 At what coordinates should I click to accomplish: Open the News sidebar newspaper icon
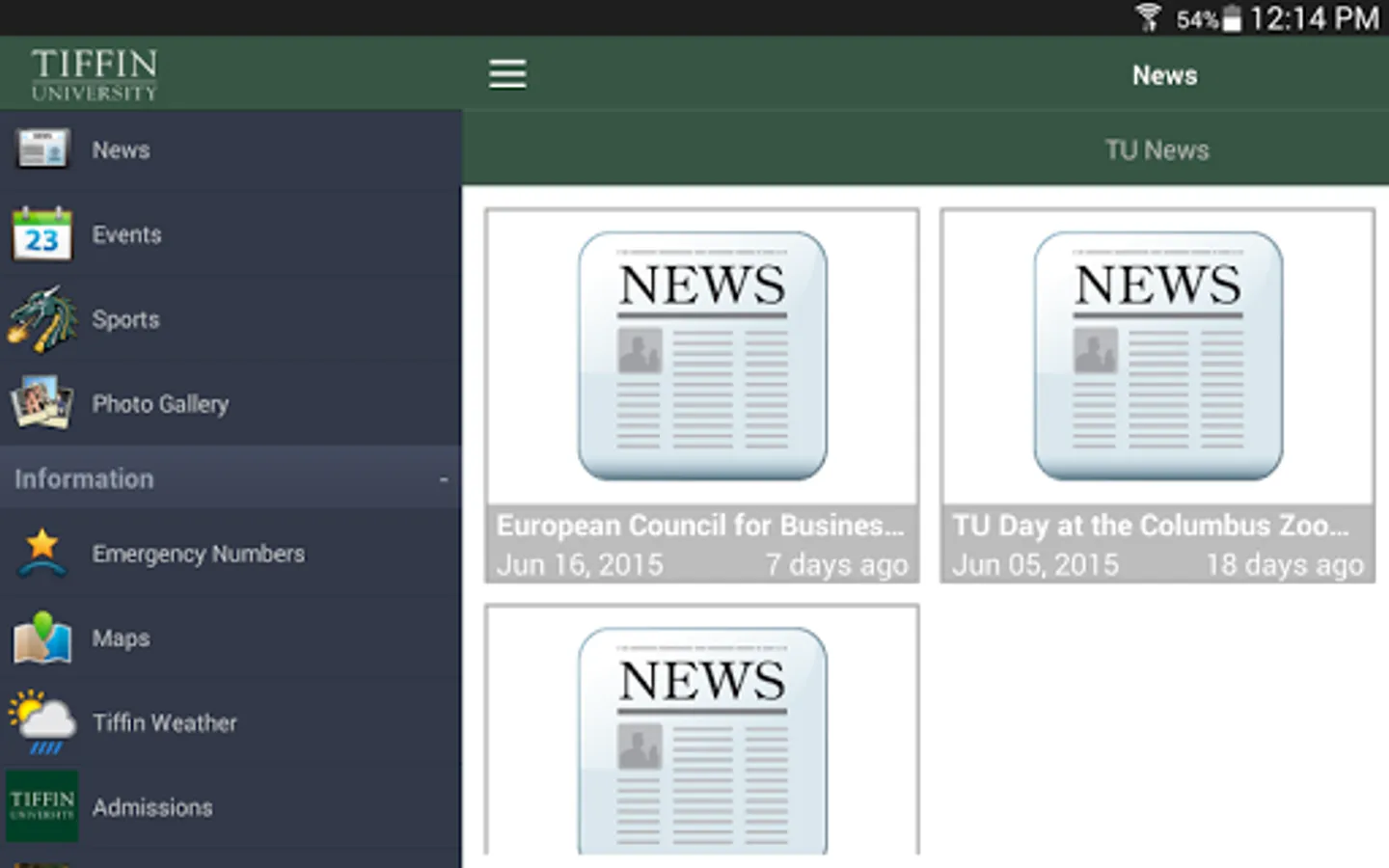42,149
